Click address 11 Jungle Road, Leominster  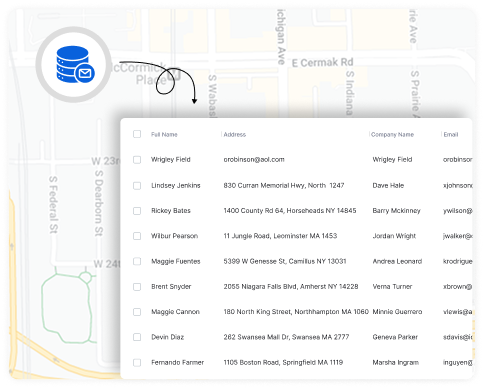[x=280, y=236]
